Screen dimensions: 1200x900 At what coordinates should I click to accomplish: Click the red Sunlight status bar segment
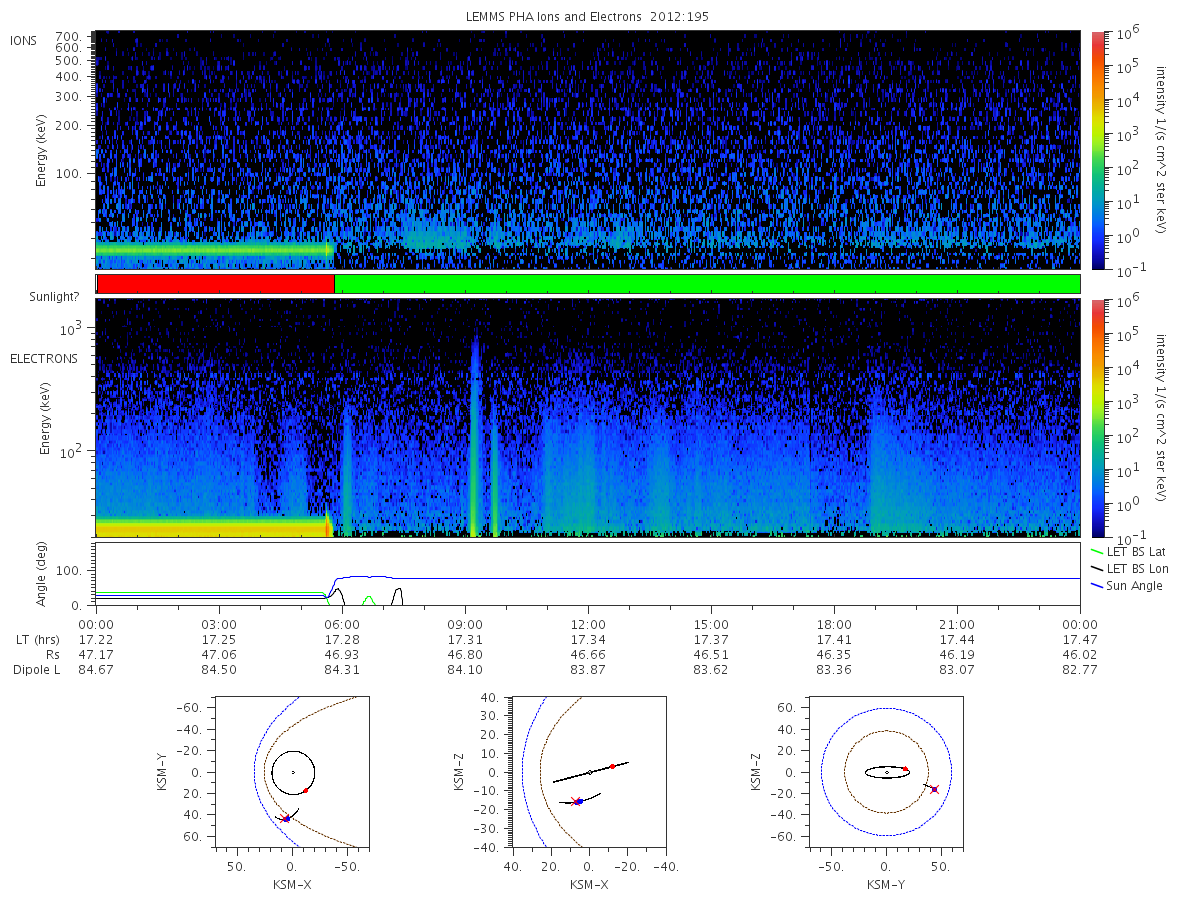tap(215, 284)
